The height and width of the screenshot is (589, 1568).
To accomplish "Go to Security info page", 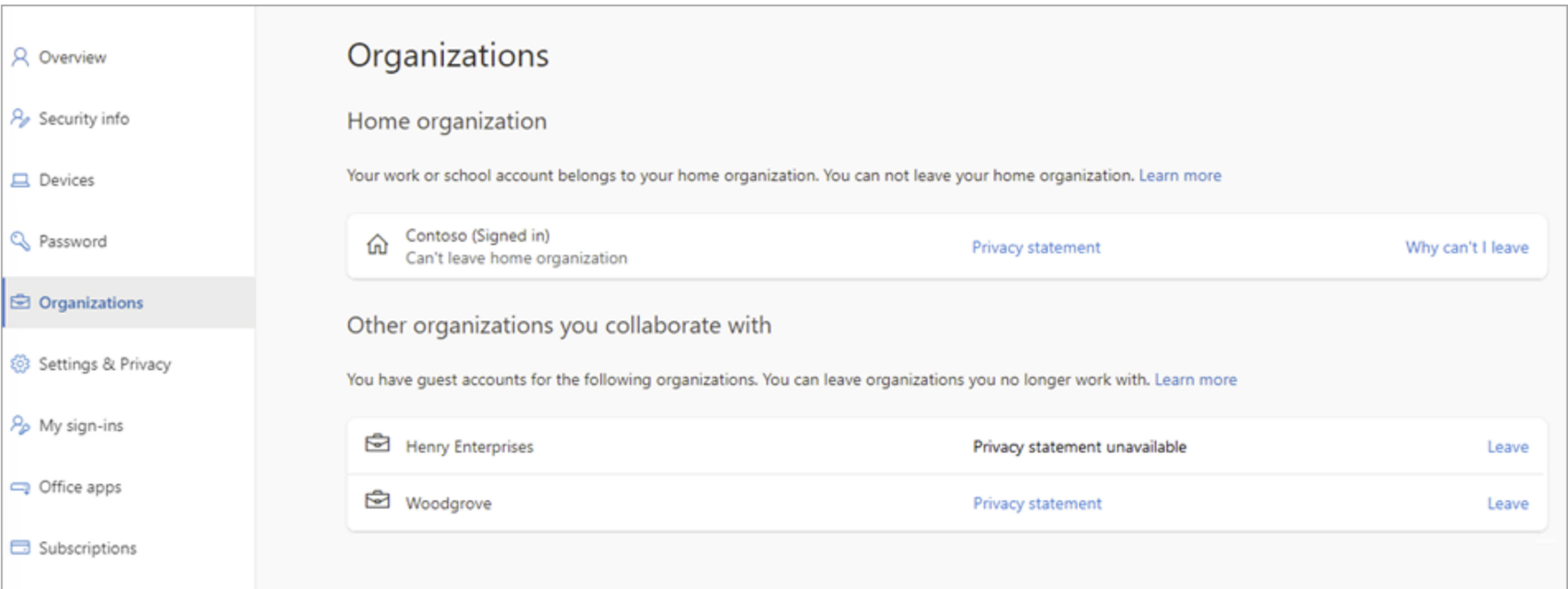I will 84,119.
